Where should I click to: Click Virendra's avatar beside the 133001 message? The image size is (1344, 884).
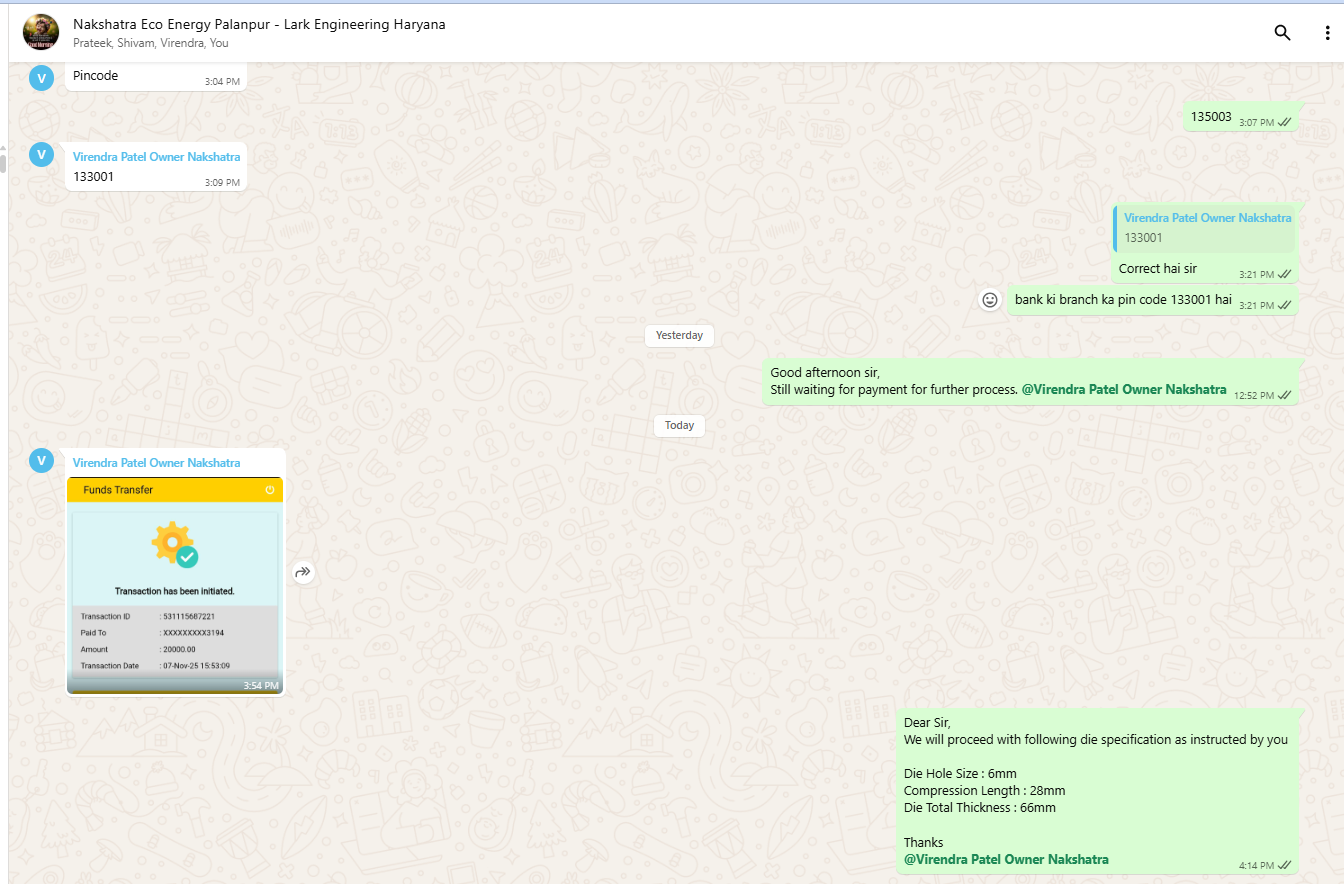pyautogui.click(x=41, y=155)
